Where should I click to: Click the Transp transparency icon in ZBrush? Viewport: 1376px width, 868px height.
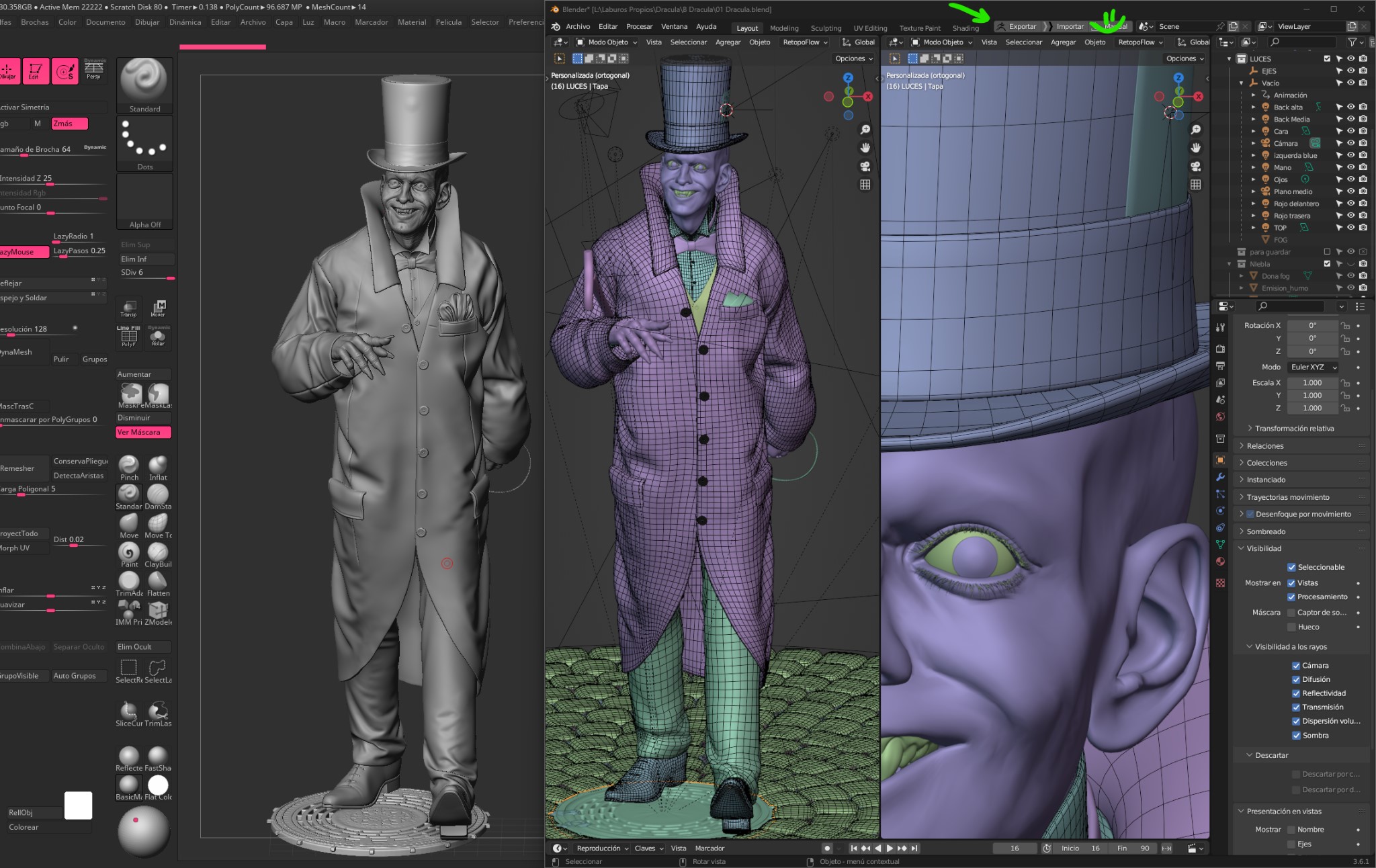coord(129,308)
